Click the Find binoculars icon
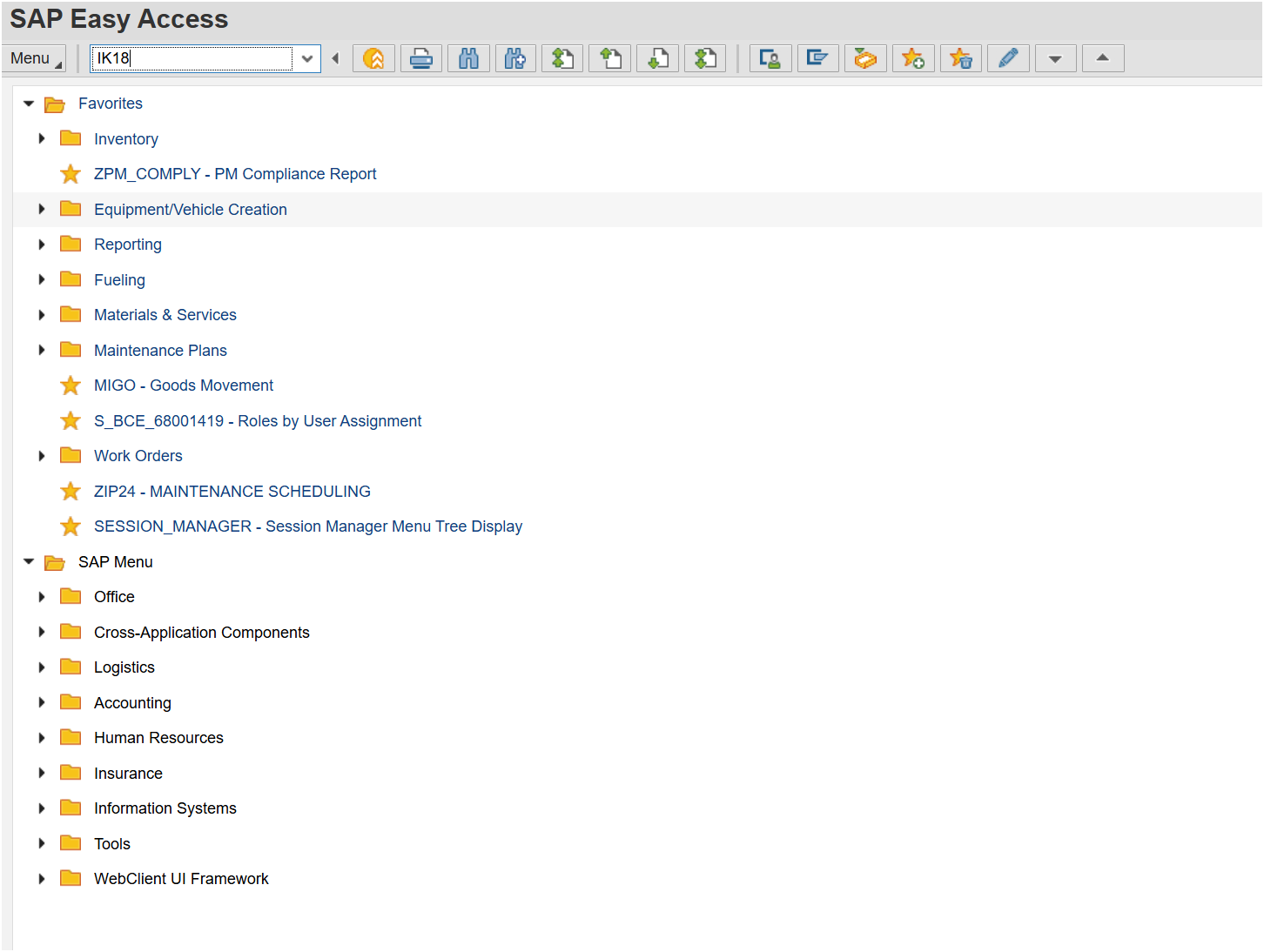Image resolution: width=1264 pixels, height=952 pixels. pos(468,58)
